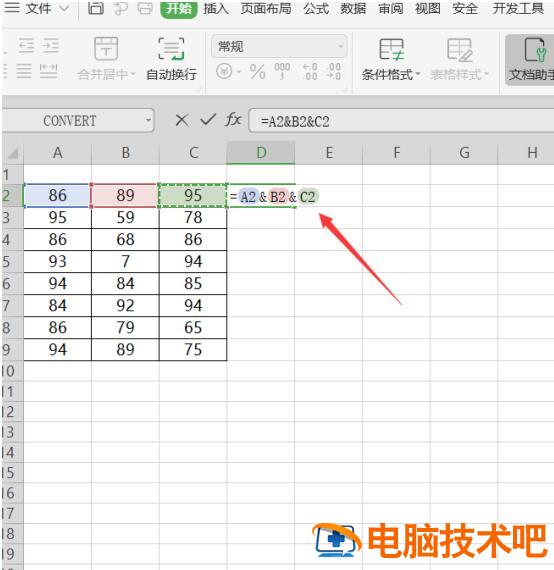Click the select-all corner triangle

tap(13, 153)
